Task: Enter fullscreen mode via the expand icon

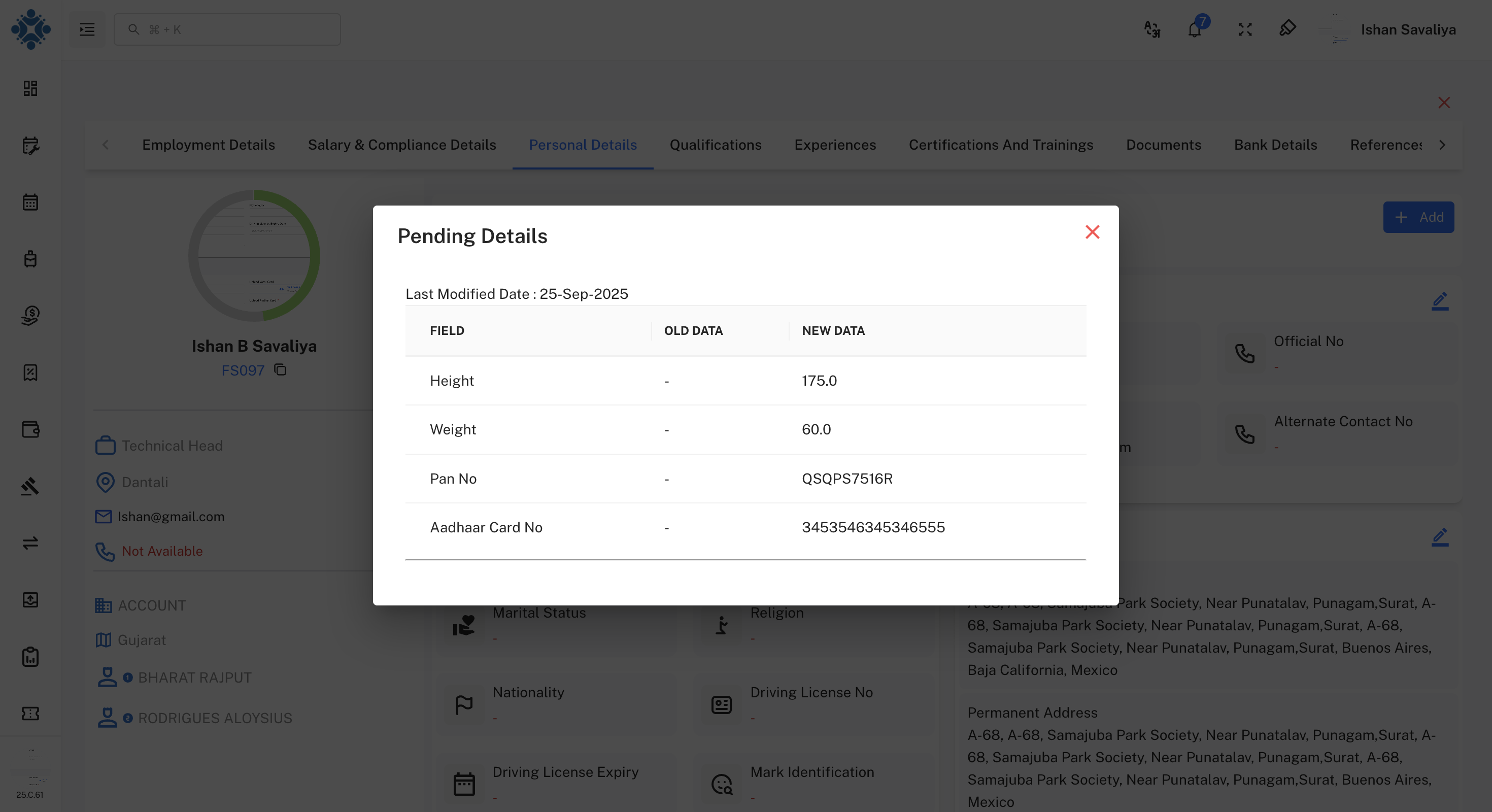Action: pyautogui.click(x=1244, y=29)
